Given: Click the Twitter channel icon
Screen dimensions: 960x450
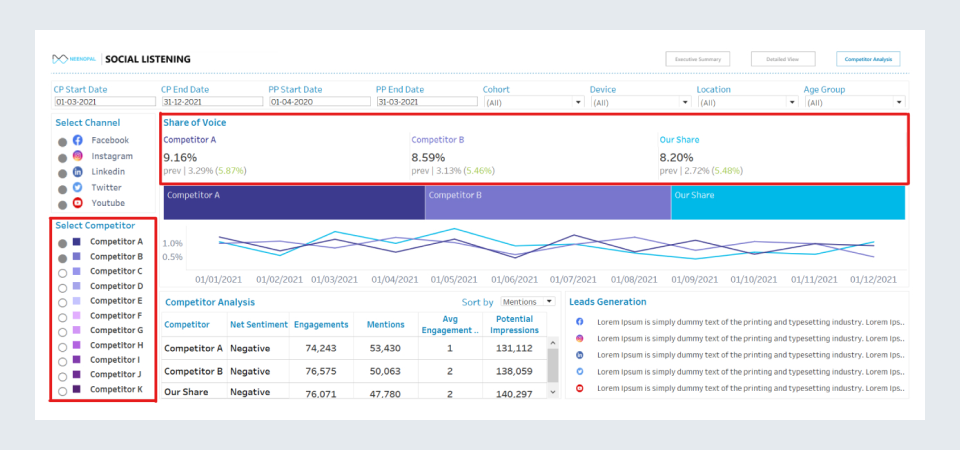Looking at the screenshot, I should [78, 187].
